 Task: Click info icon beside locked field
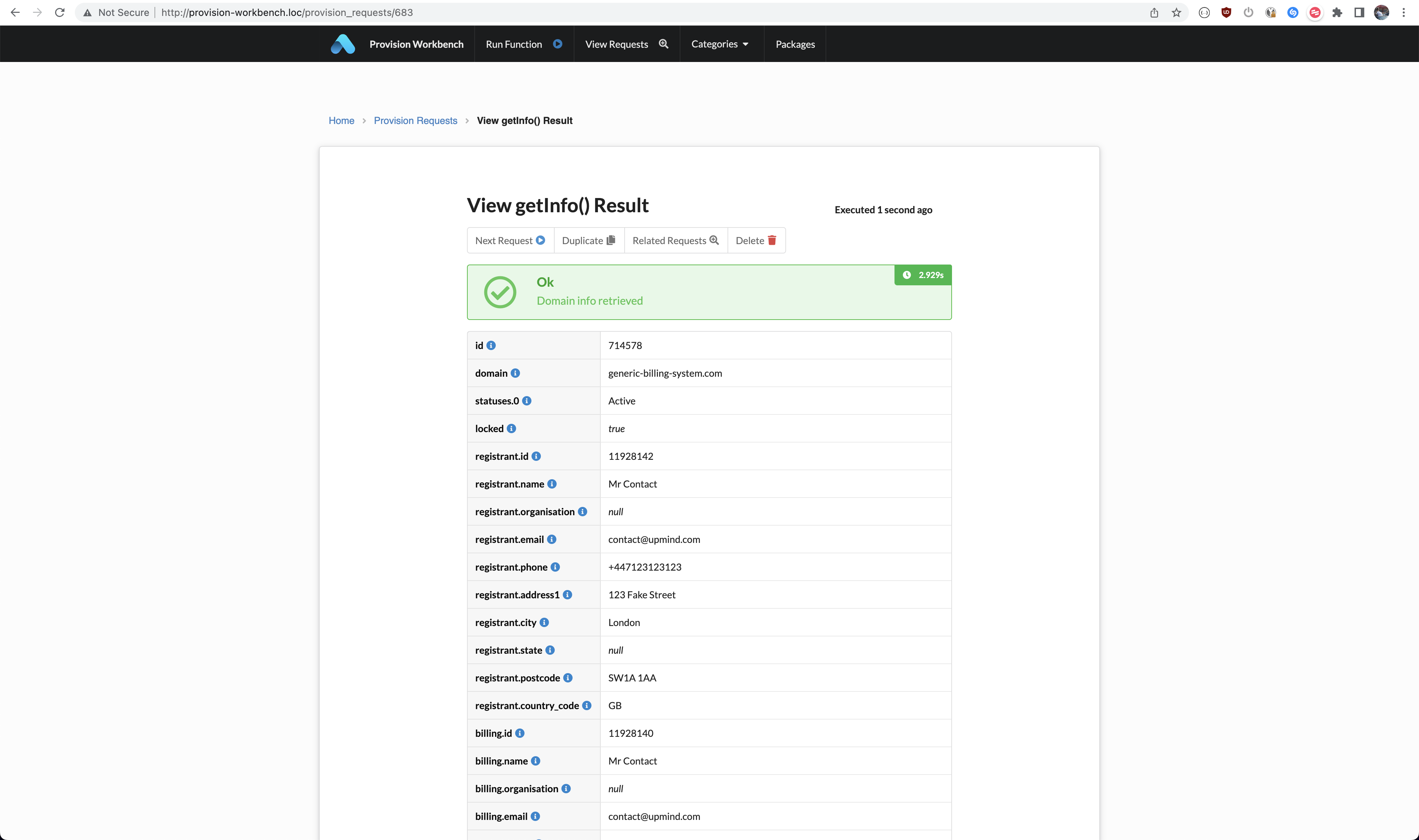[x=511, y=429]
